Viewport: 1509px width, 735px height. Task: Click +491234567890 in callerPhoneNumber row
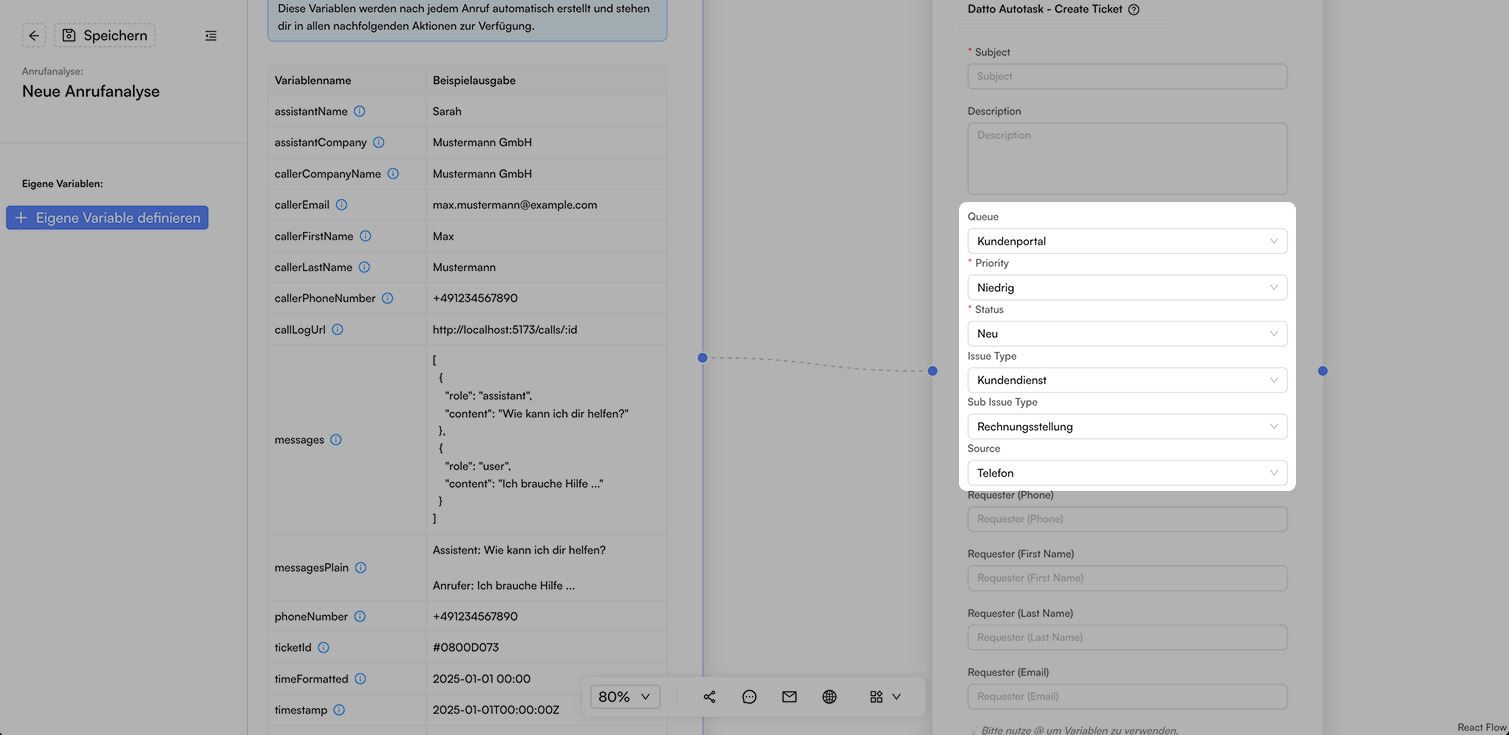(x=475, y=298)
